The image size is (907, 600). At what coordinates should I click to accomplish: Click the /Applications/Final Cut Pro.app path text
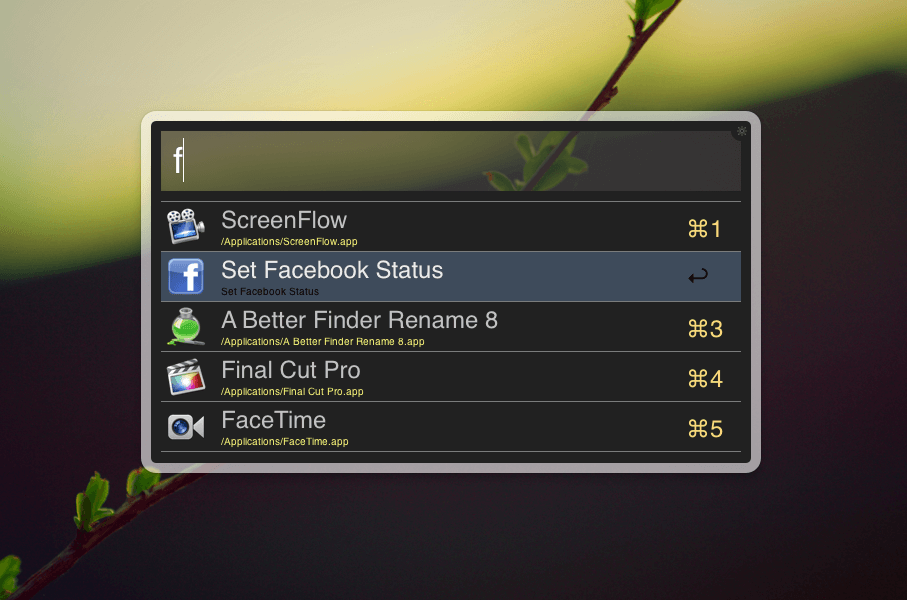pyautogui.click(x=292, y=392)
